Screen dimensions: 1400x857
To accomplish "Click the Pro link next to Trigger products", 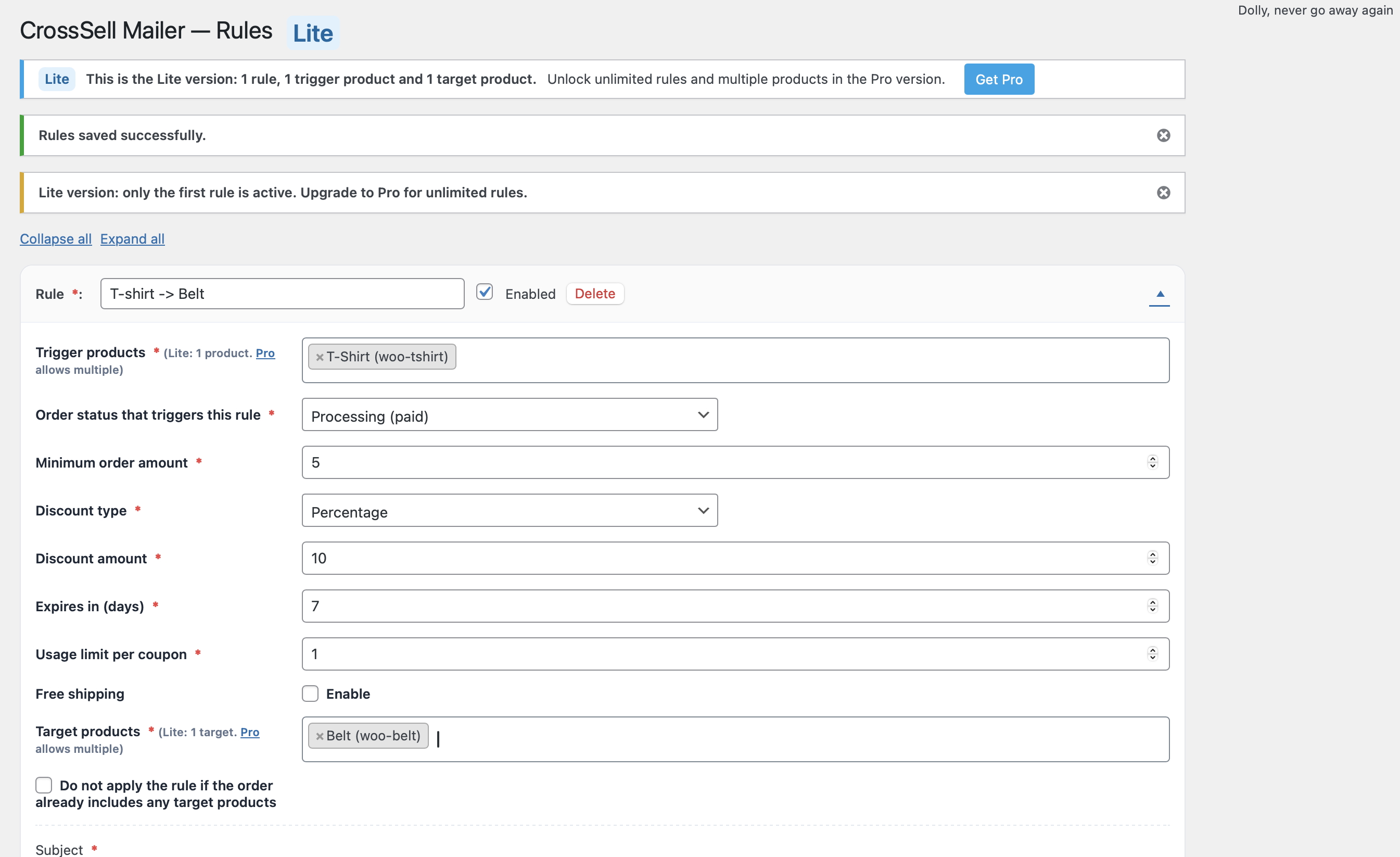I will [x=265, y=353].
